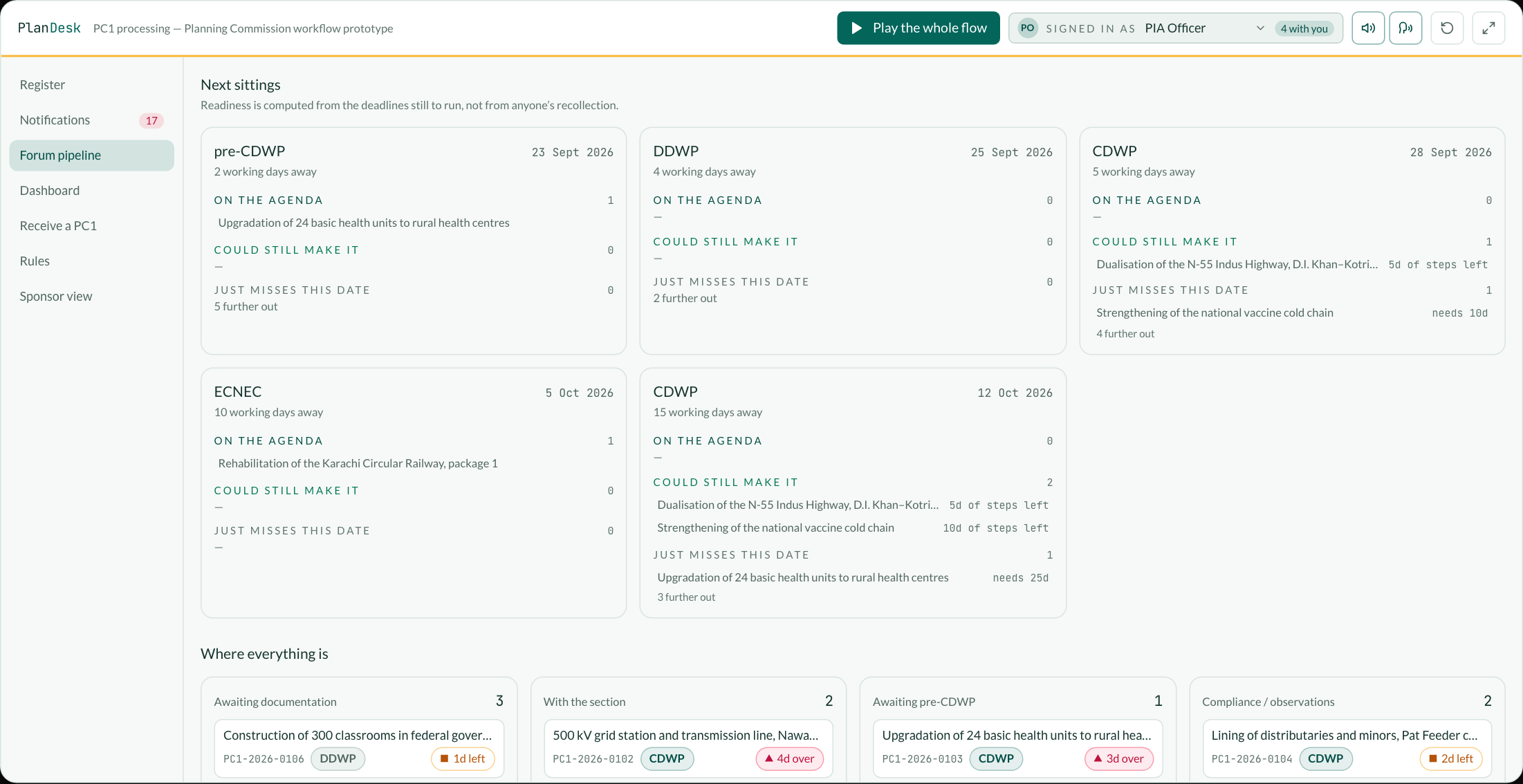
Task: Click the DDWP tag on PC1-2026-0106
Action: (338, 758)
